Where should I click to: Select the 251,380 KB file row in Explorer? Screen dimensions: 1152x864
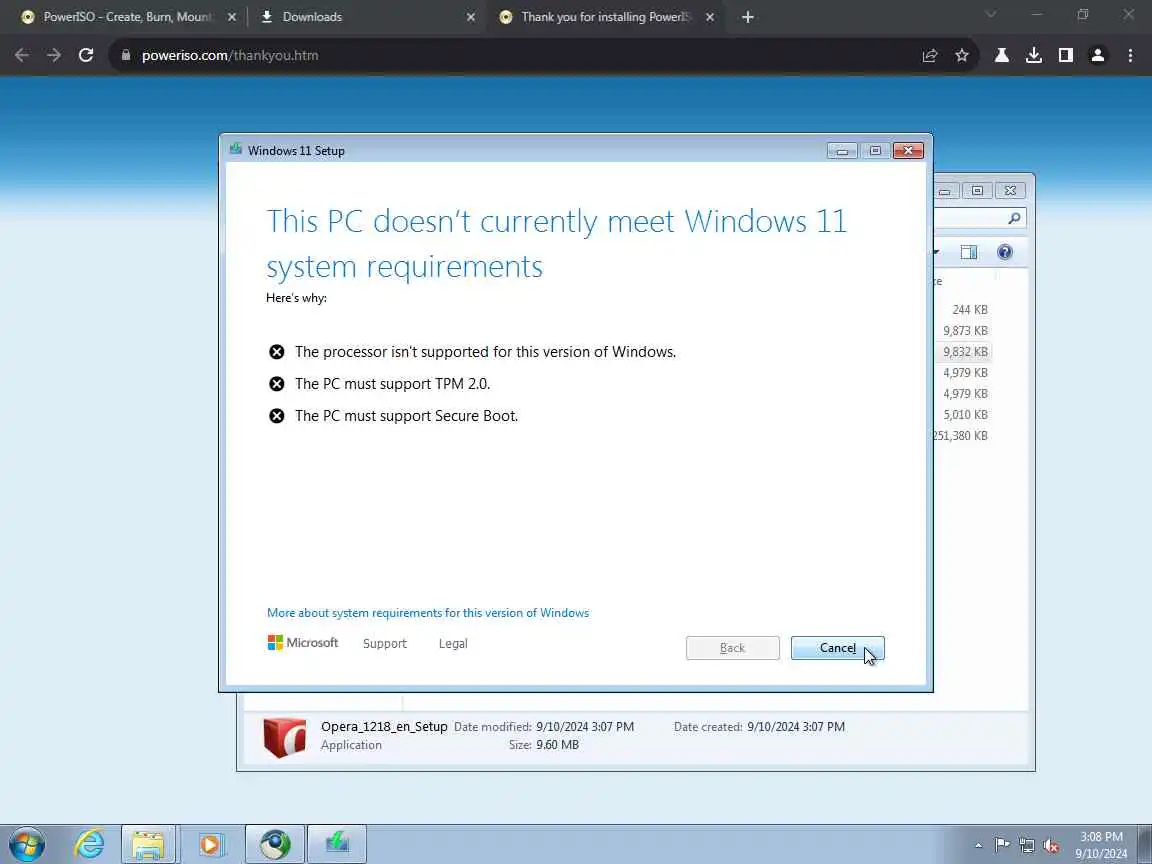pyautogui.click(x=961, y=436)
